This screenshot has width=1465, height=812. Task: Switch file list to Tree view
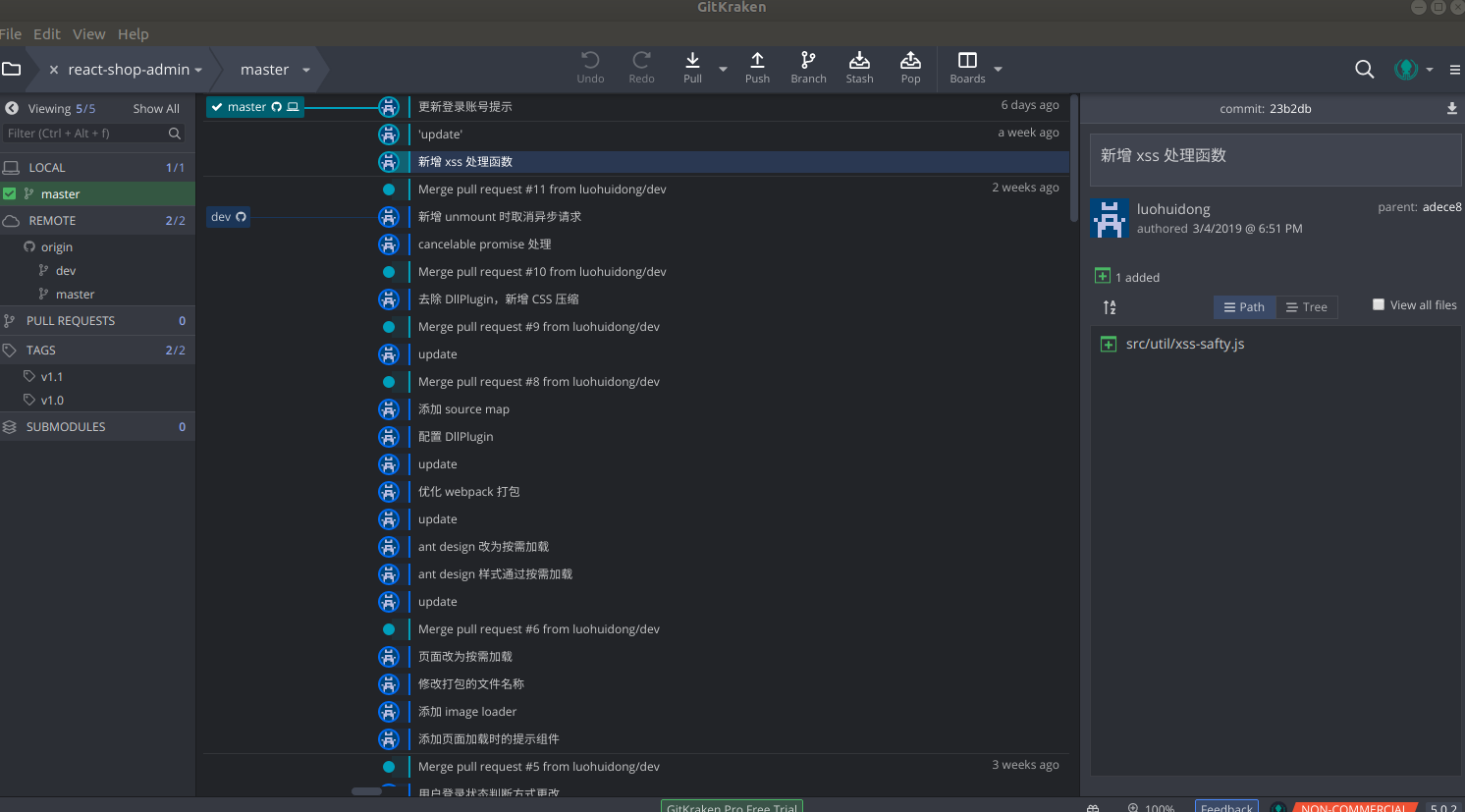click(x=1307, y=307)
